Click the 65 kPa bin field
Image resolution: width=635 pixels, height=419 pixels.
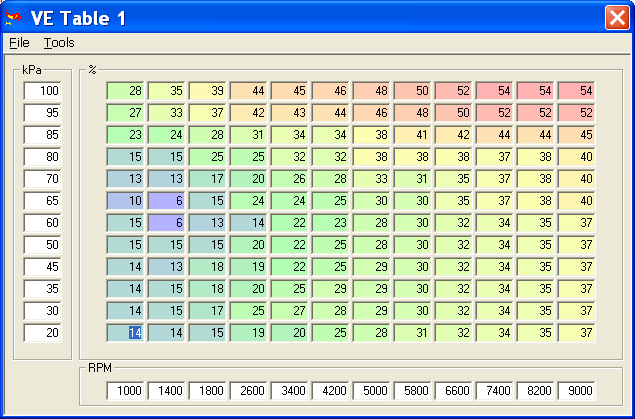[x=44, y=201]
